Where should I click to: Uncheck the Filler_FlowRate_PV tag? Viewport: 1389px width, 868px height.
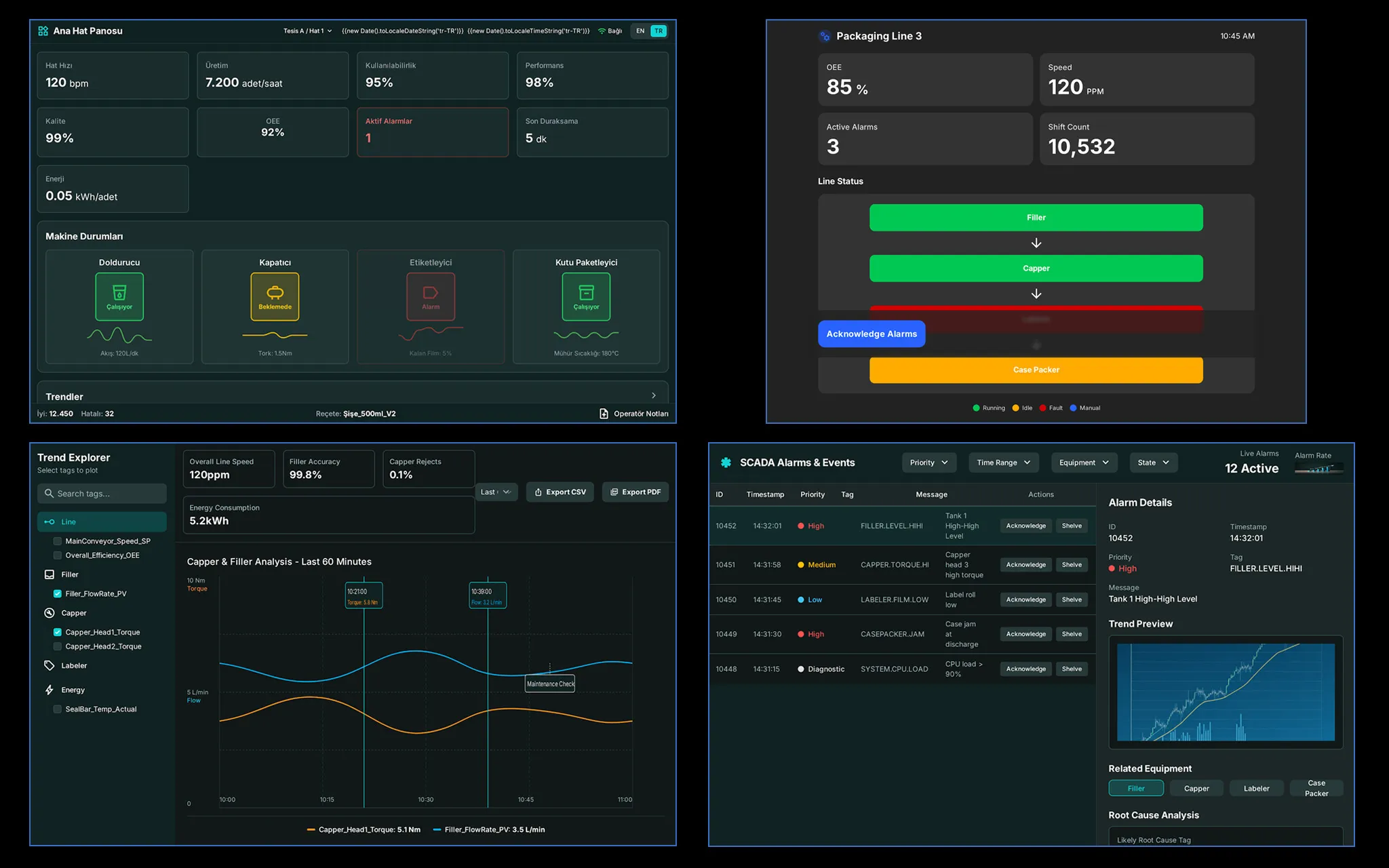[57, 593]
